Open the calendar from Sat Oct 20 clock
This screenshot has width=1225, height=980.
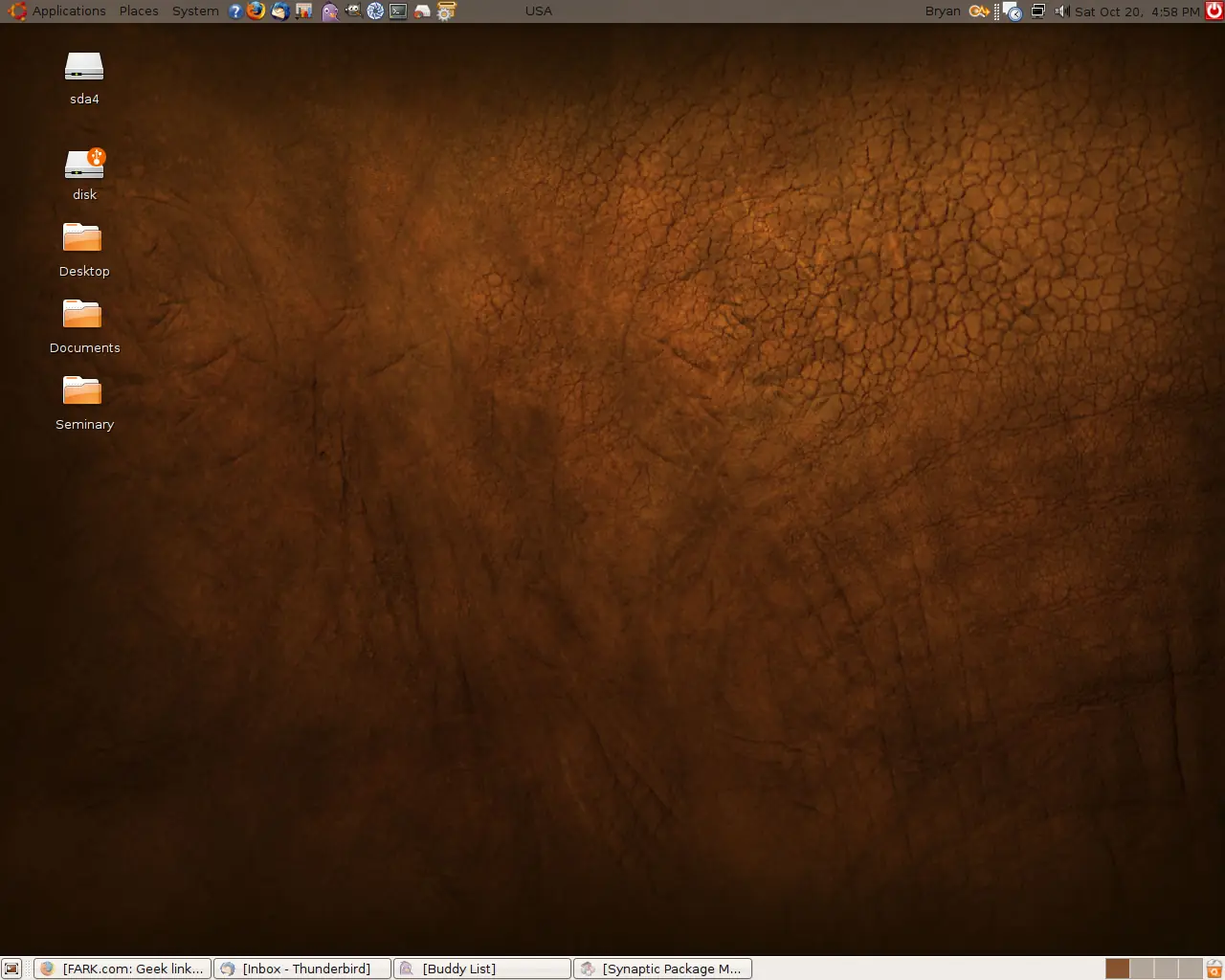[x=1137, y=11]
